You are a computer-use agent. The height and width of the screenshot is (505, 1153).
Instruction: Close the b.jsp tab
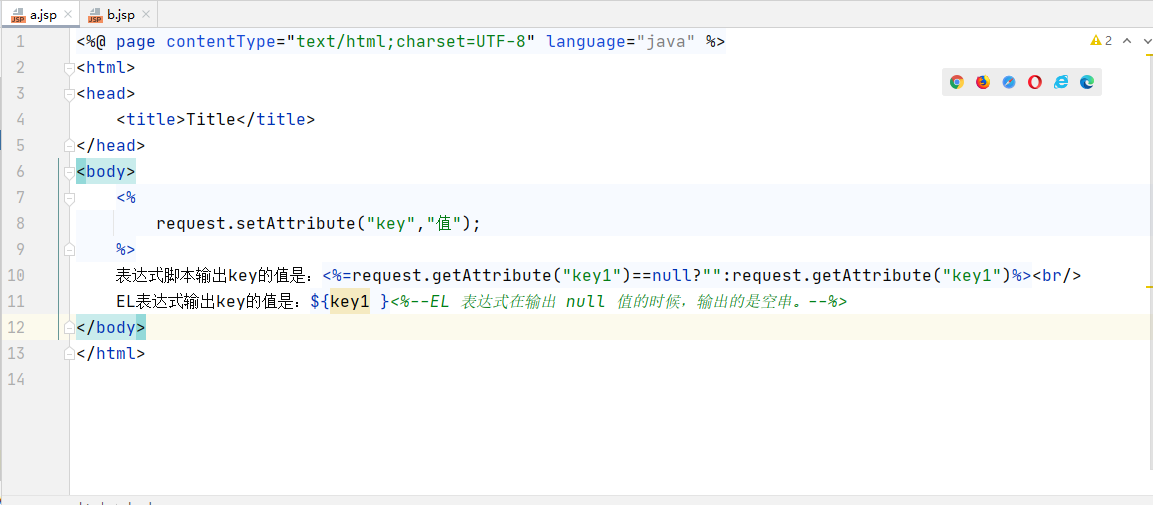click(x=145, y=14)
